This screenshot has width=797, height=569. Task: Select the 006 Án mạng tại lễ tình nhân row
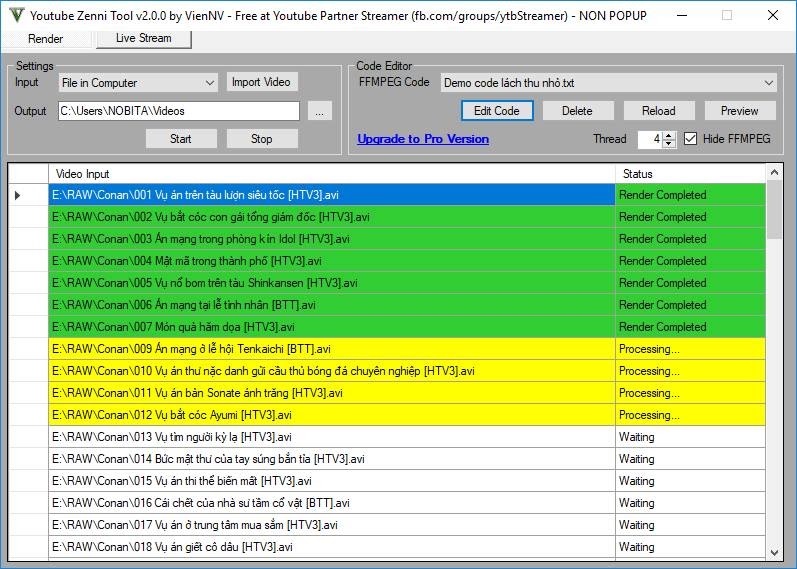pyautogui.click(x=332, y=305)
